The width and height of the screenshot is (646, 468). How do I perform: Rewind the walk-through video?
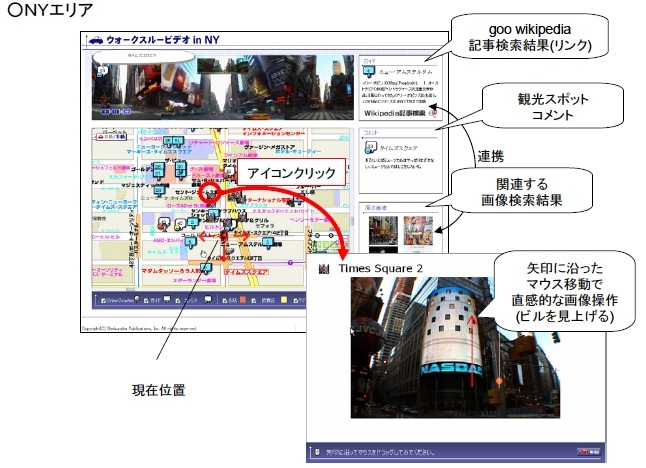pyautogui.click(x=105, y=112)
